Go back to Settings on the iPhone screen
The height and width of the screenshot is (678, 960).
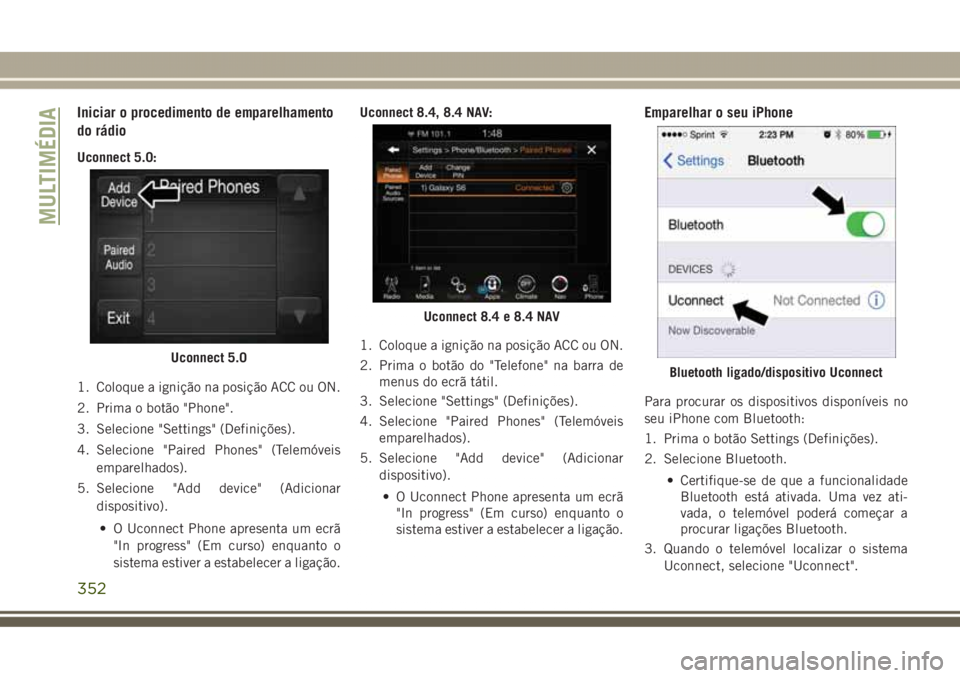(x=694, y=160)
